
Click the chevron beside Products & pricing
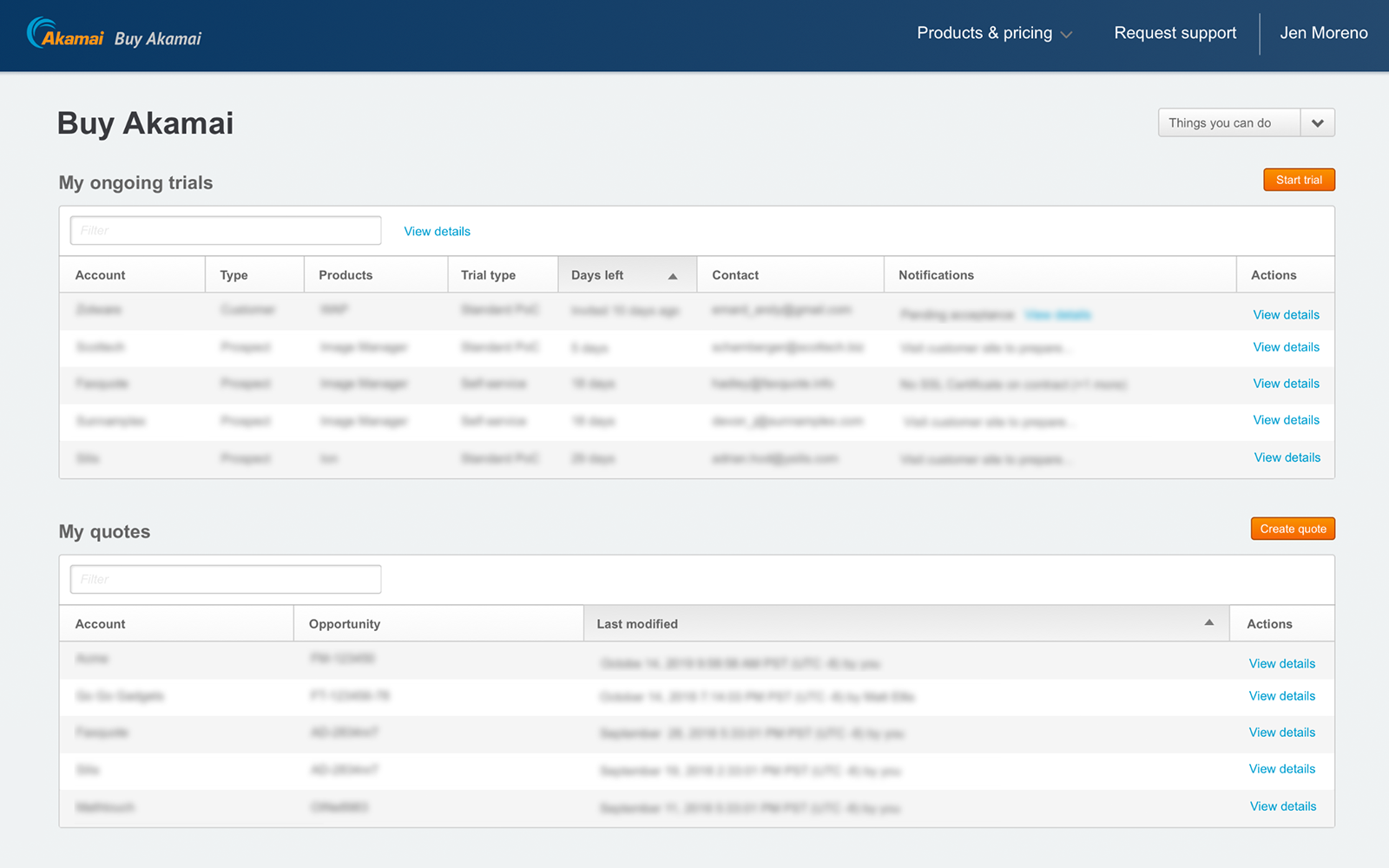click(1067, 35)
